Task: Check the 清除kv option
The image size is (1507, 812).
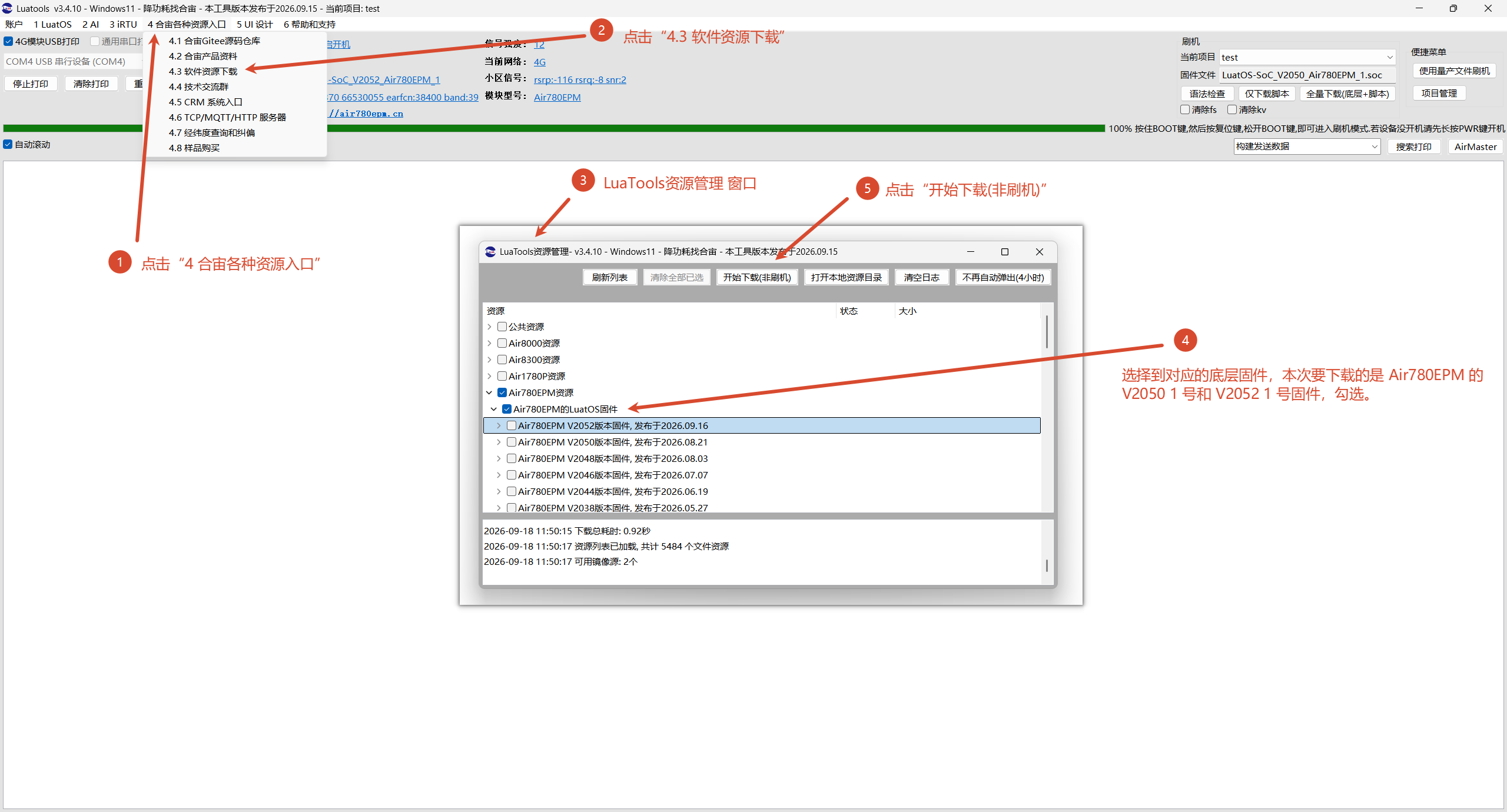Action: pyautogui.click(x=1232, y=109)
